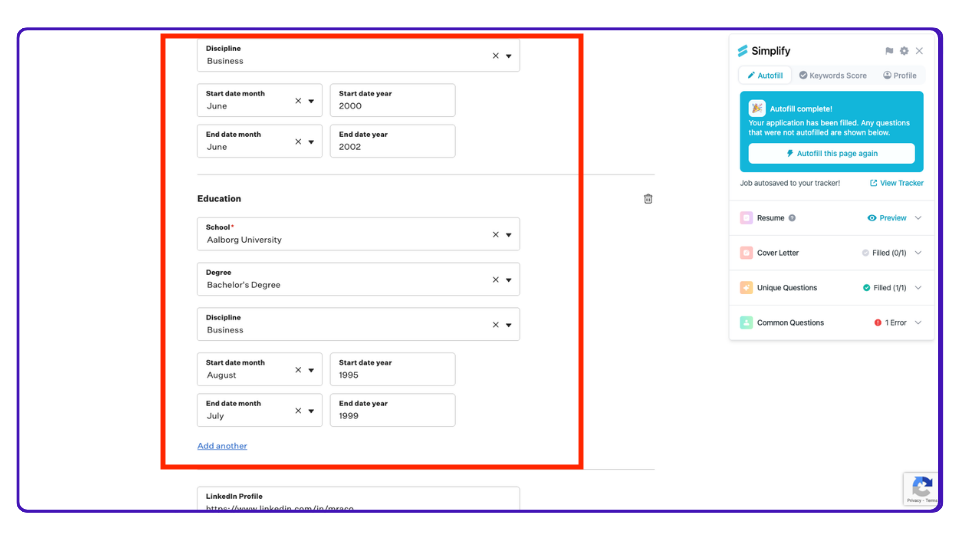Click the red 1 Error indicator
This screenshot has height=540, width=960.
pos(890,323)
